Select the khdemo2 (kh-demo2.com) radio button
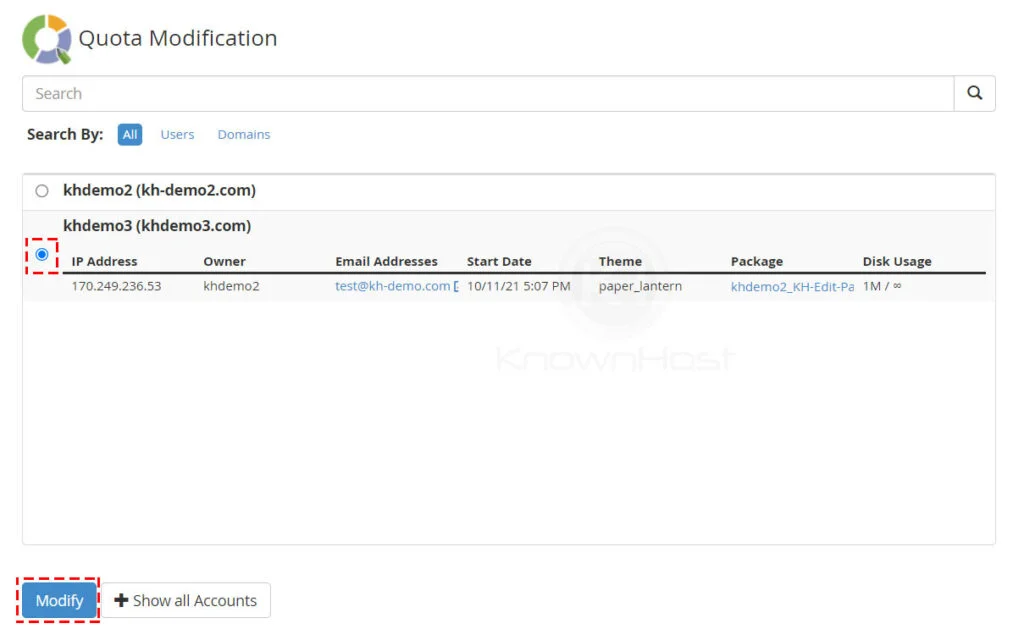This screenshot has width=1024, height=640. (x=42, y=191)
